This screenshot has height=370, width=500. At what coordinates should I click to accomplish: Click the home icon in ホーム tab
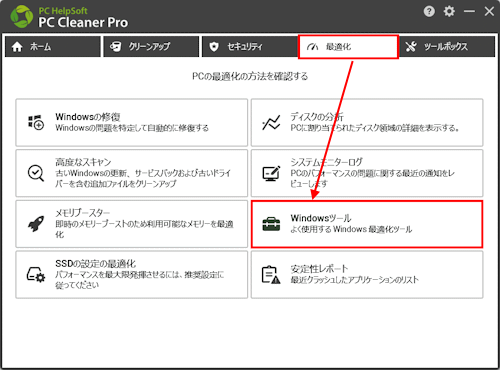(17, 47)
